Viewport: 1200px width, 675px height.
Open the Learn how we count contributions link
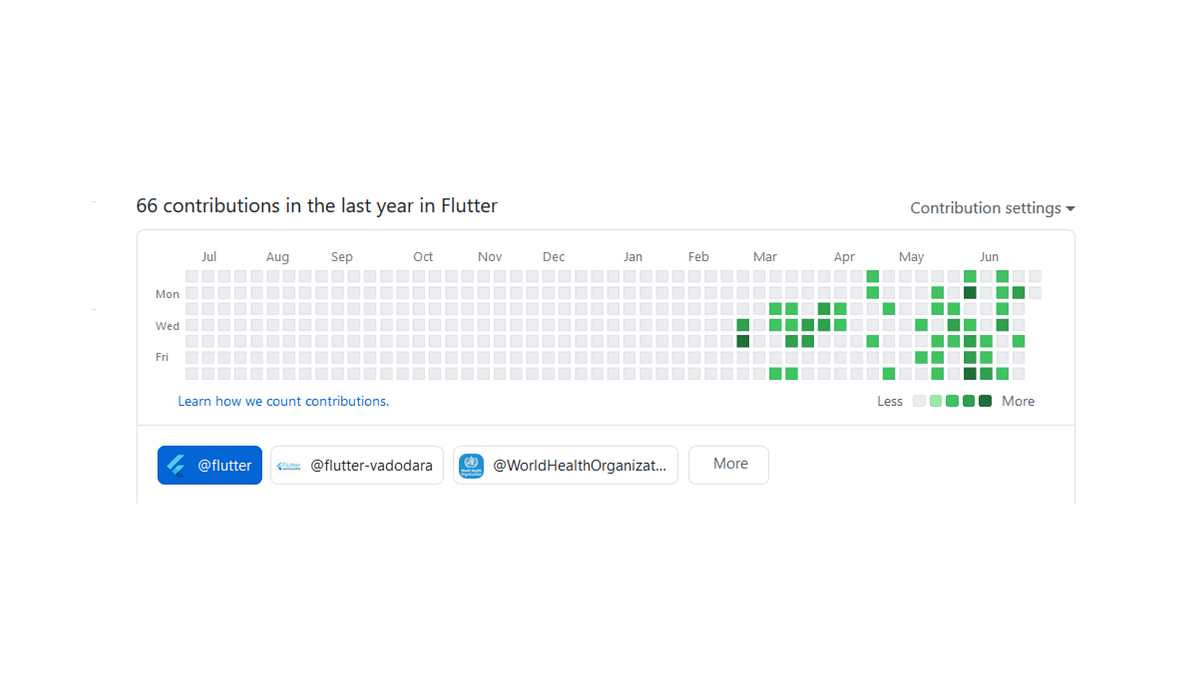(x=283, y=401)
